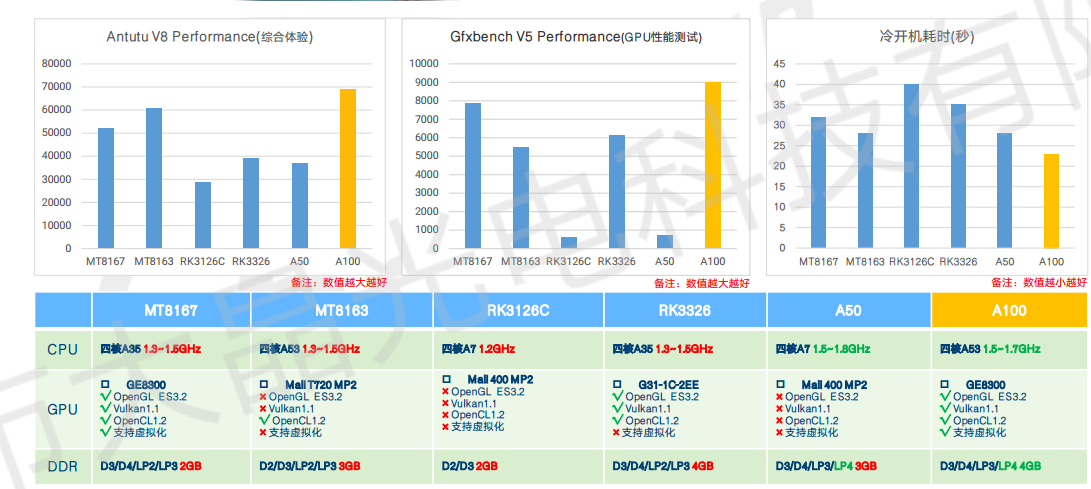Select the orange A100 bar in Antutu chart
This screenshot has width=1091, height=489.
(x=348, y=168)
